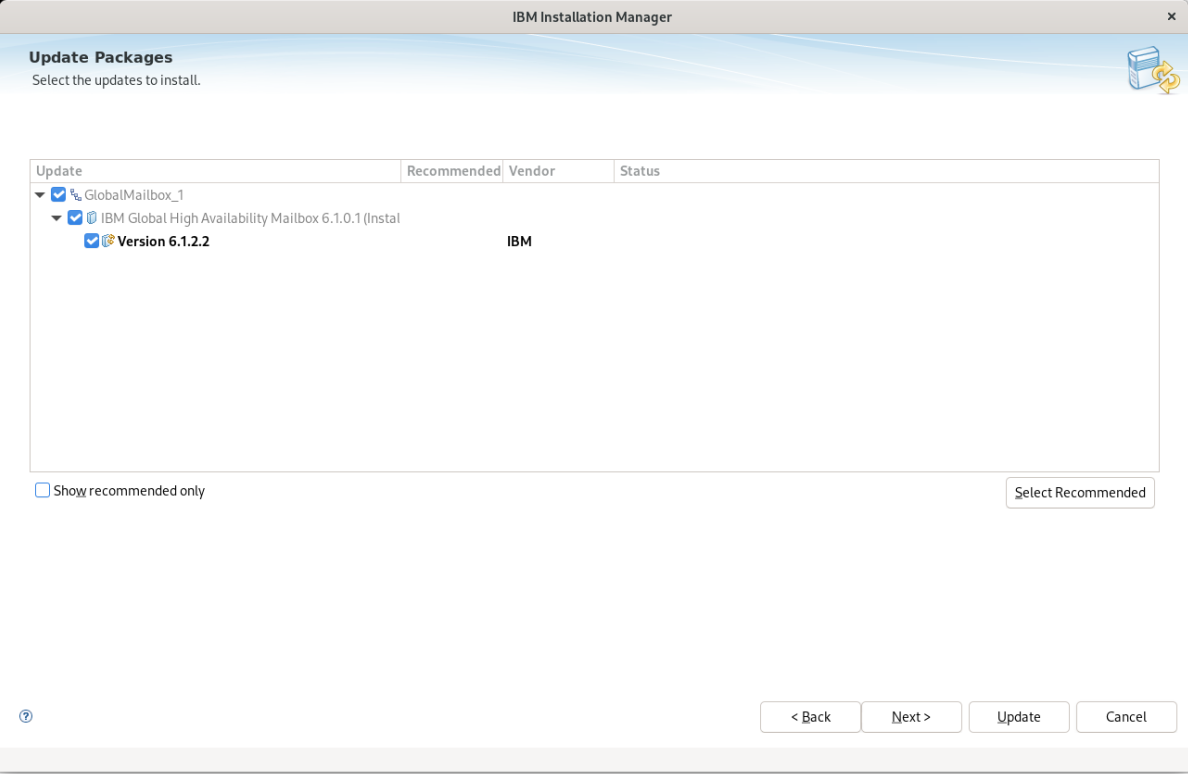Collapse the IBM Global High Availability Mailbox node

click(57, 218)
